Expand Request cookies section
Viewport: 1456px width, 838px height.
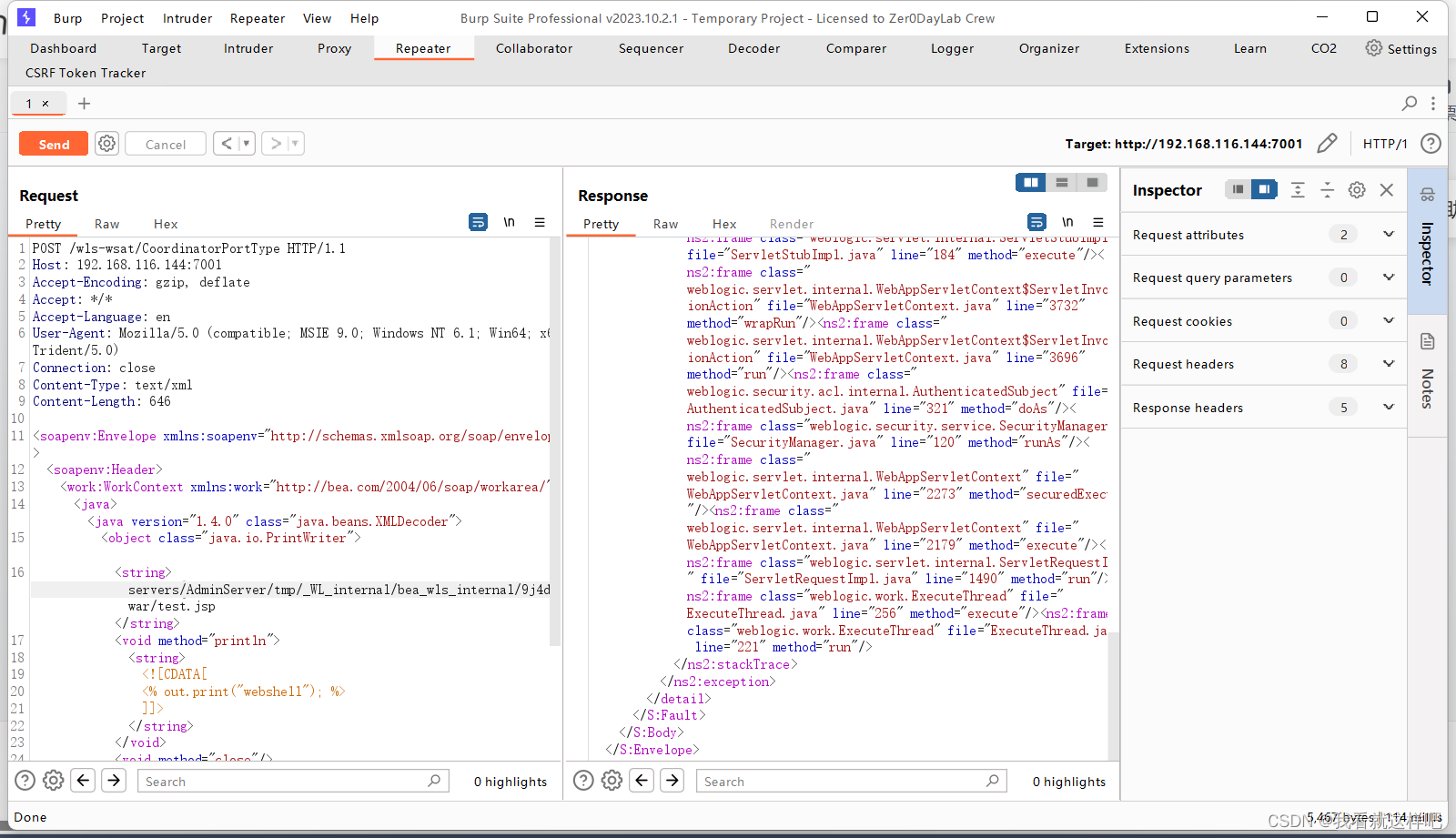click(x=1264, y=321)
